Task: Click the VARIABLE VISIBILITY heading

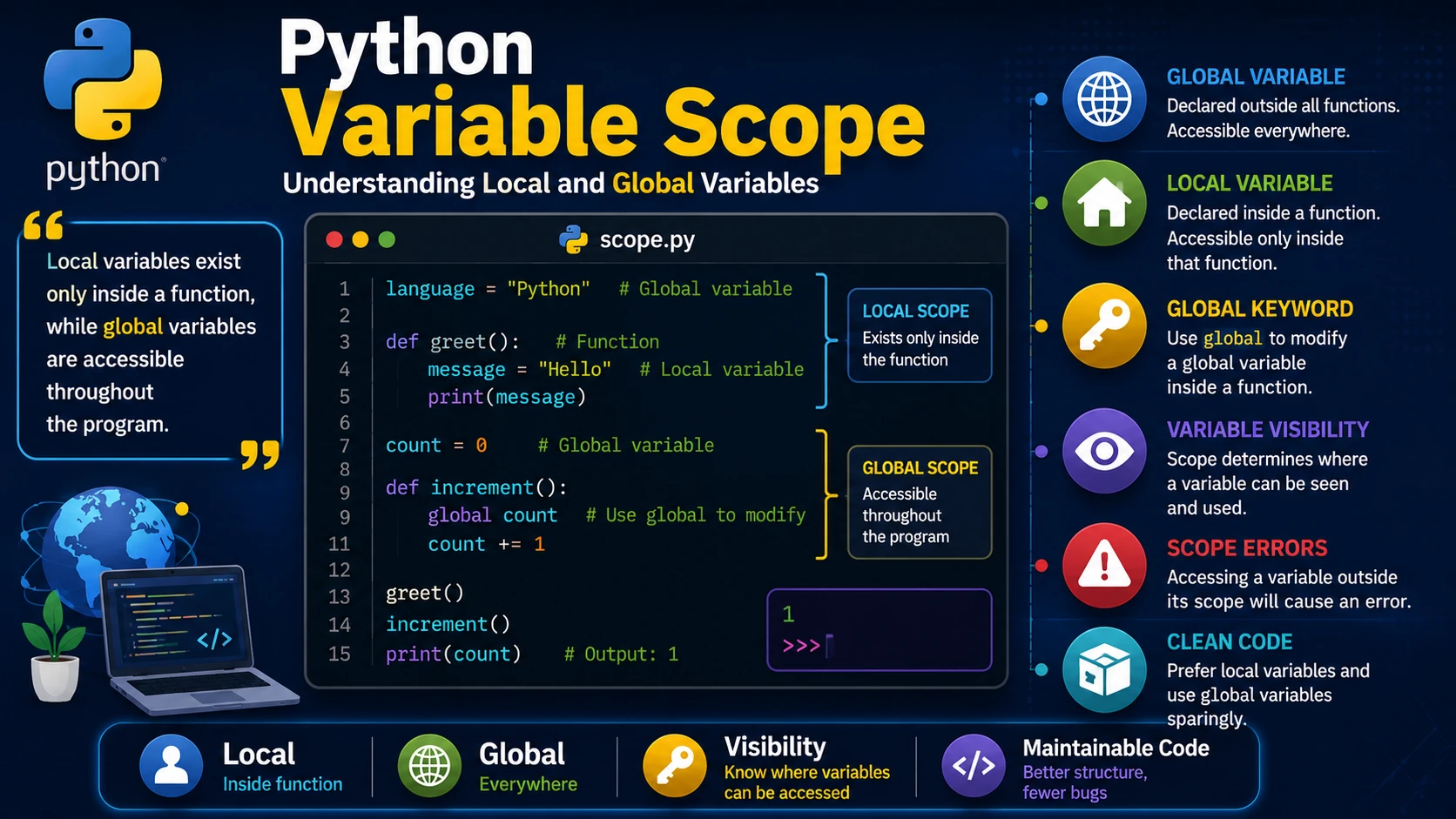Action: pyautogui.click(x=1268, y=430)
